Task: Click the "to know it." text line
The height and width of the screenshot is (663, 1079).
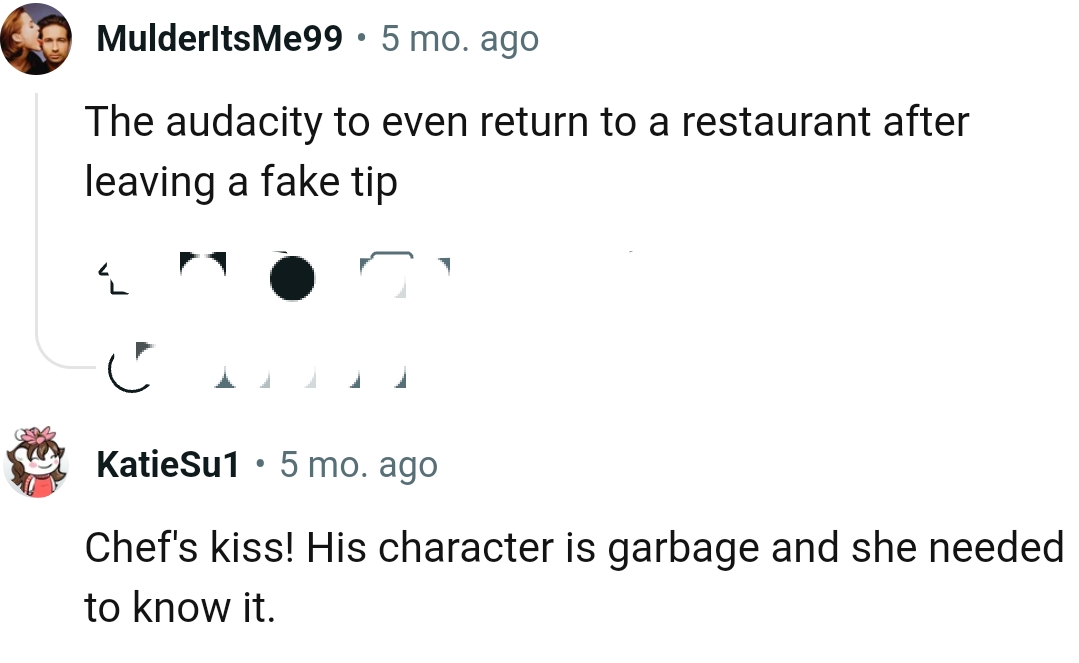Action: click(179, 607)
